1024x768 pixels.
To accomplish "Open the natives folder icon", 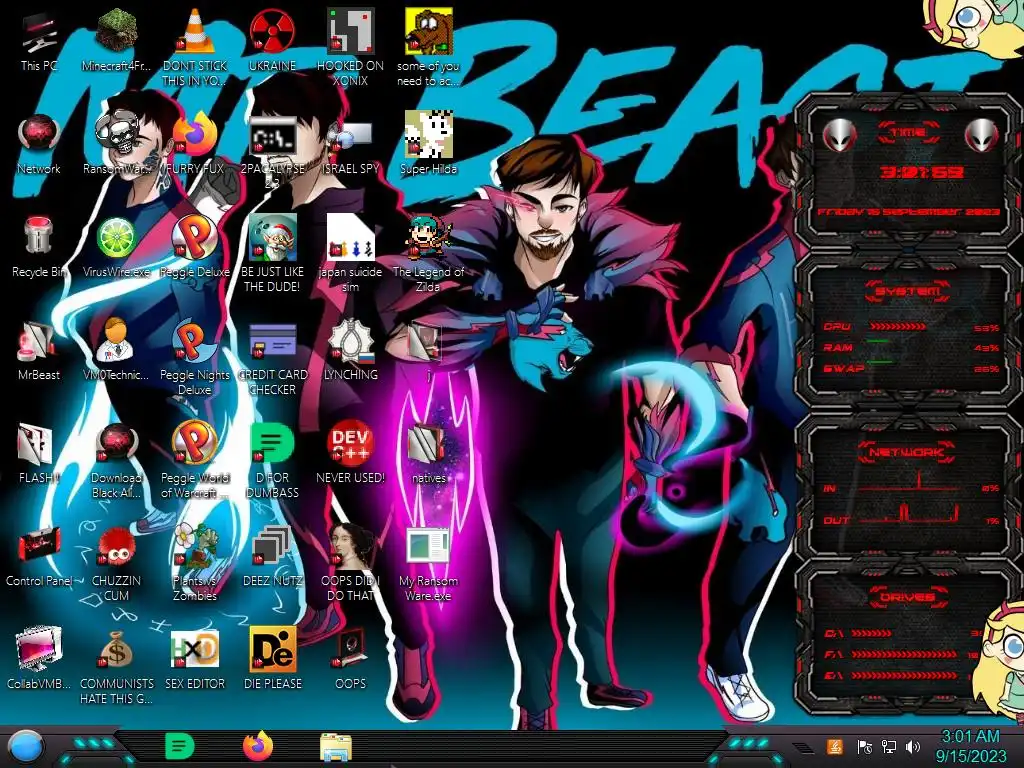I will point(427,444).
